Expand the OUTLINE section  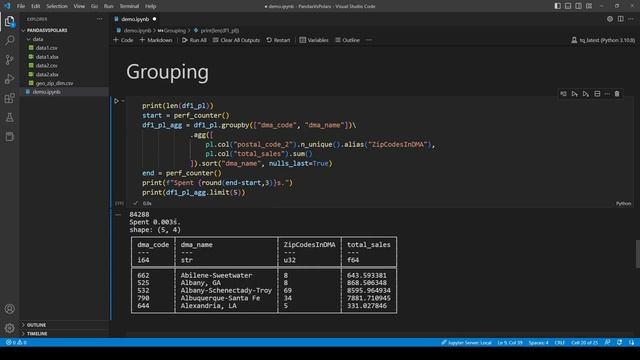click(x=36, y=325)
